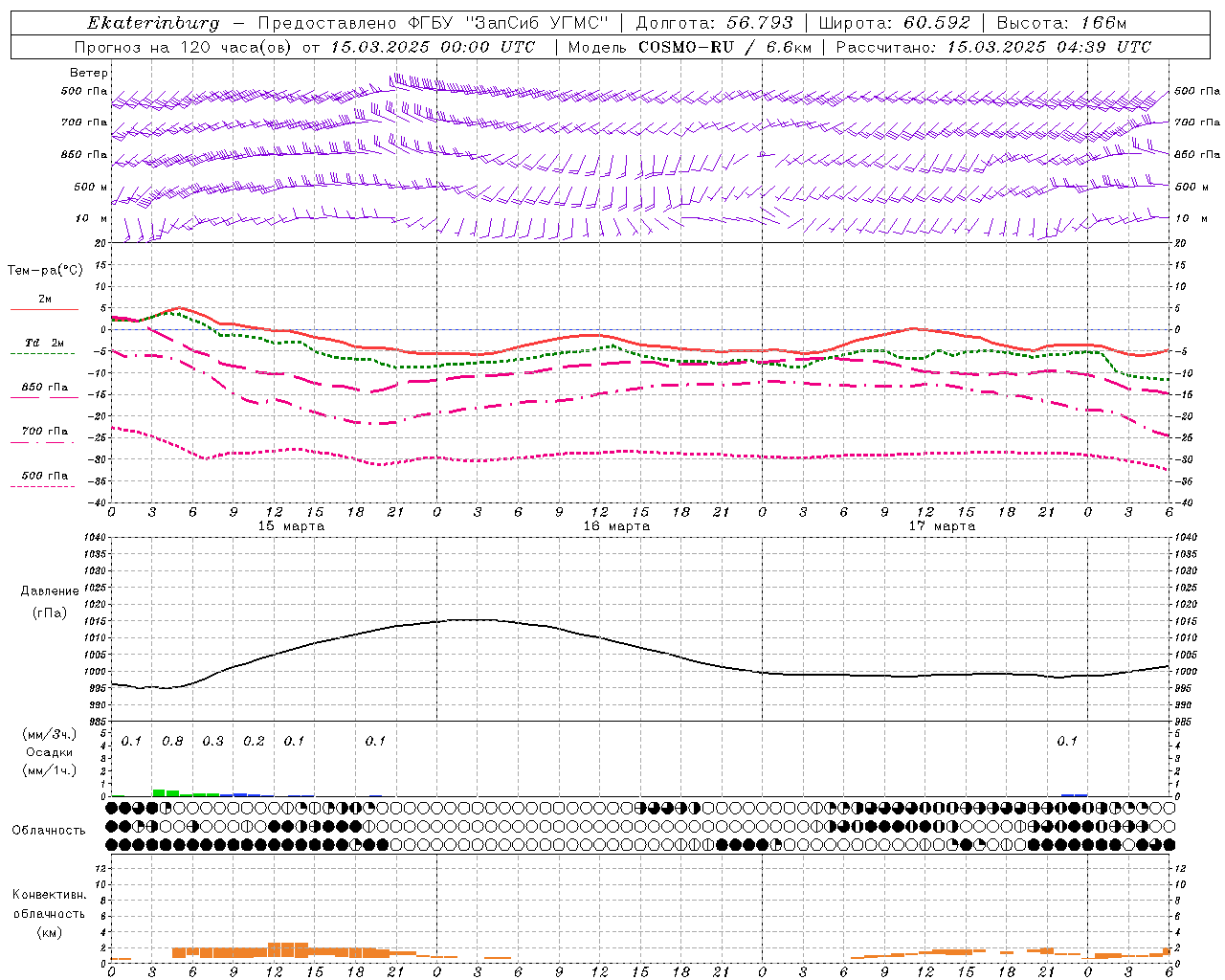1225x980 pixels.
Task: Click the Ekaterinburg station title
Action: (x=153, y=23)
